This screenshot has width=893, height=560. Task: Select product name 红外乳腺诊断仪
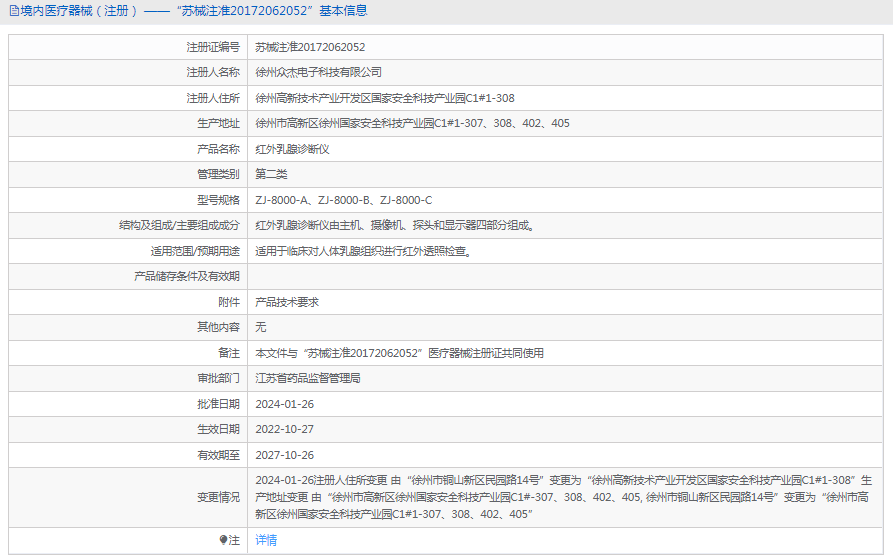pos(292,149)
